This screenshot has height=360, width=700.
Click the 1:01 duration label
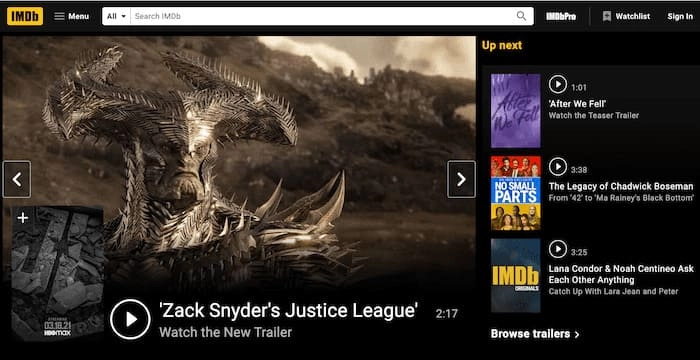point(579,88)
